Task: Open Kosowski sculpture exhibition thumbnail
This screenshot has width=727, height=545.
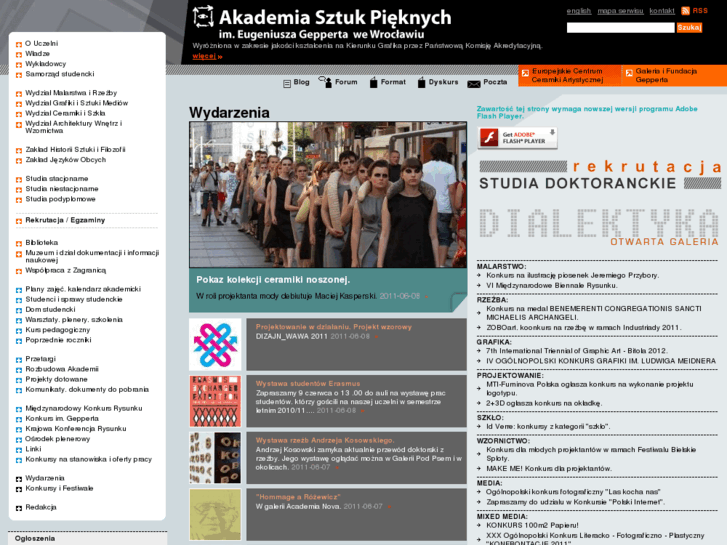Action: (215, 458)
